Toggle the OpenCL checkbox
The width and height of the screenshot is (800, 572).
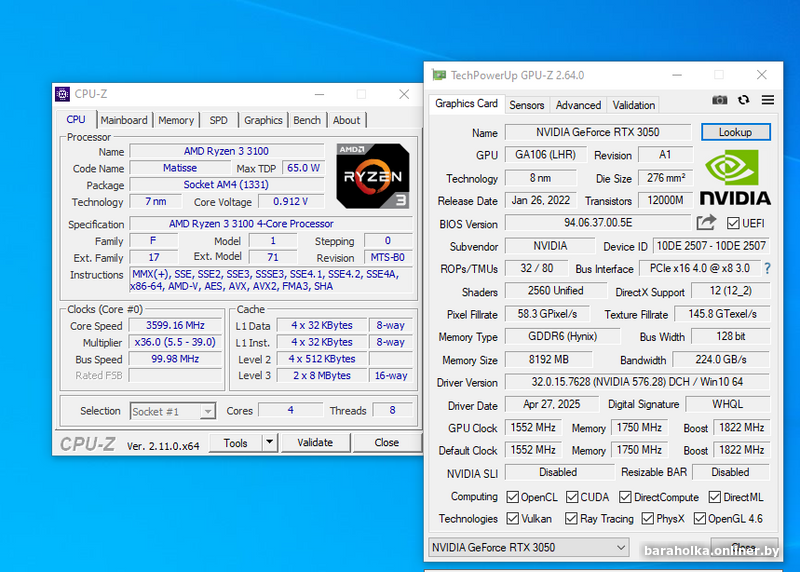512,497
